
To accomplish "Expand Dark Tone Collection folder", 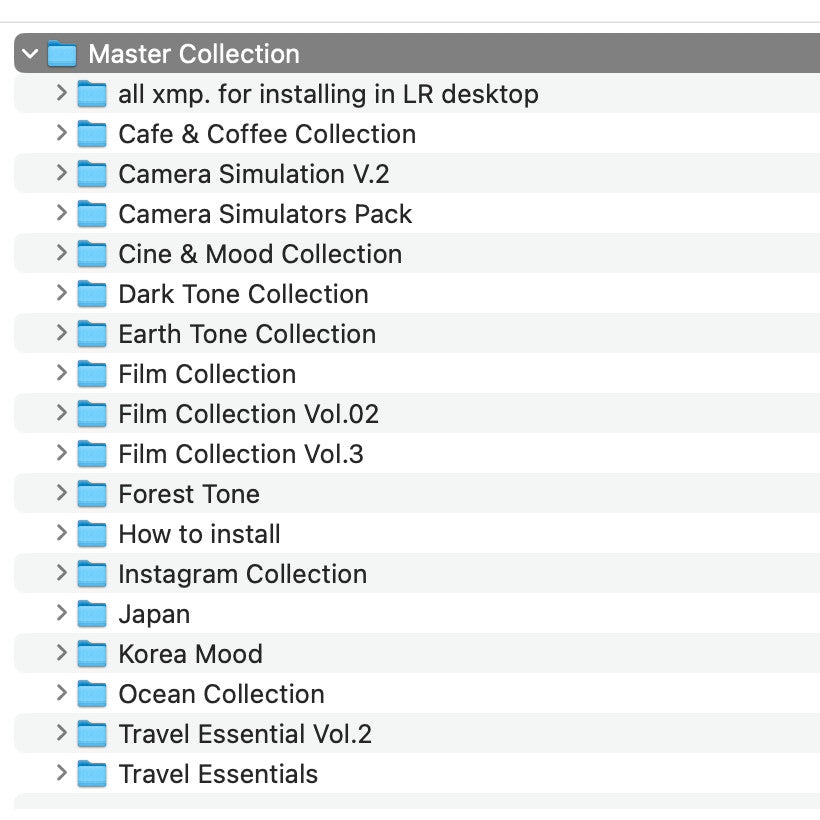I will (62, 293).
